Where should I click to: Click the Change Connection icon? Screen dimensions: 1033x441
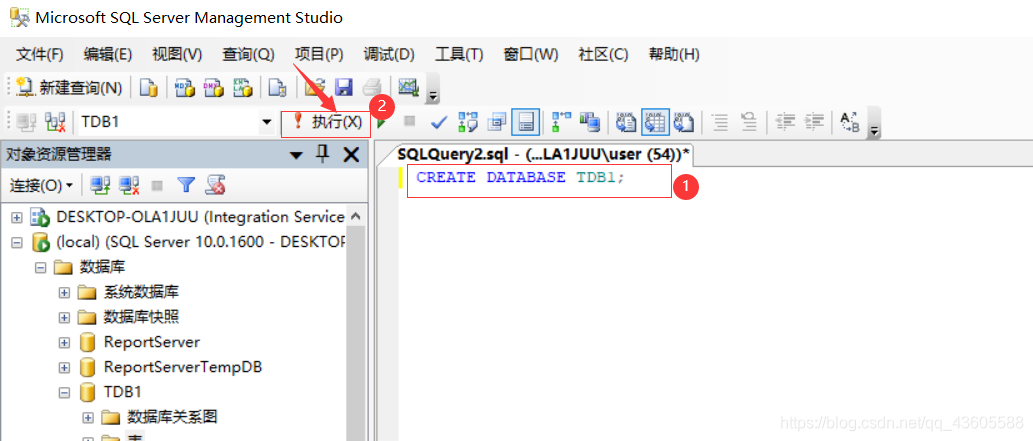tap(55, 122)
